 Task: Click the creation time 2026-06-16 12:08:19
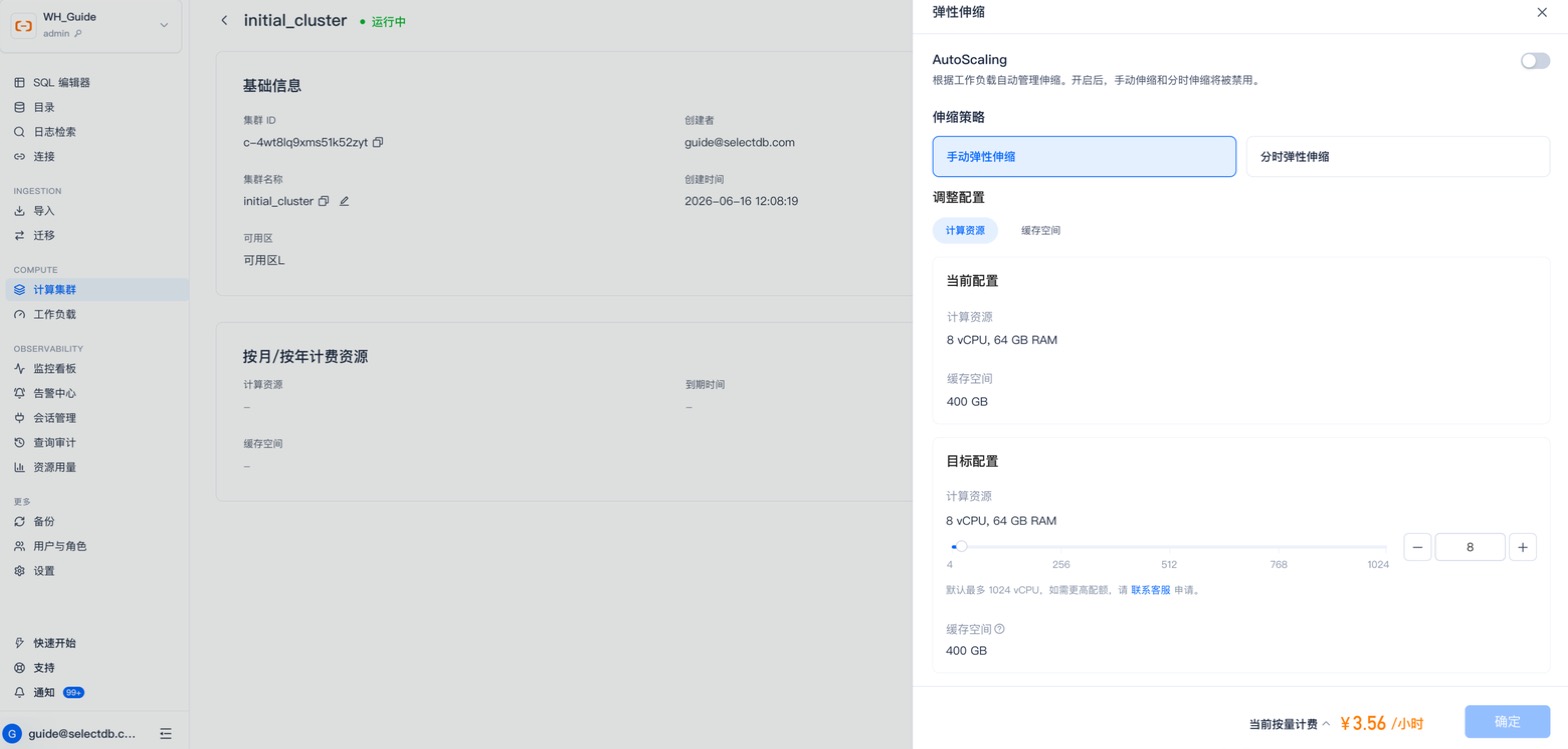point(741,201)
